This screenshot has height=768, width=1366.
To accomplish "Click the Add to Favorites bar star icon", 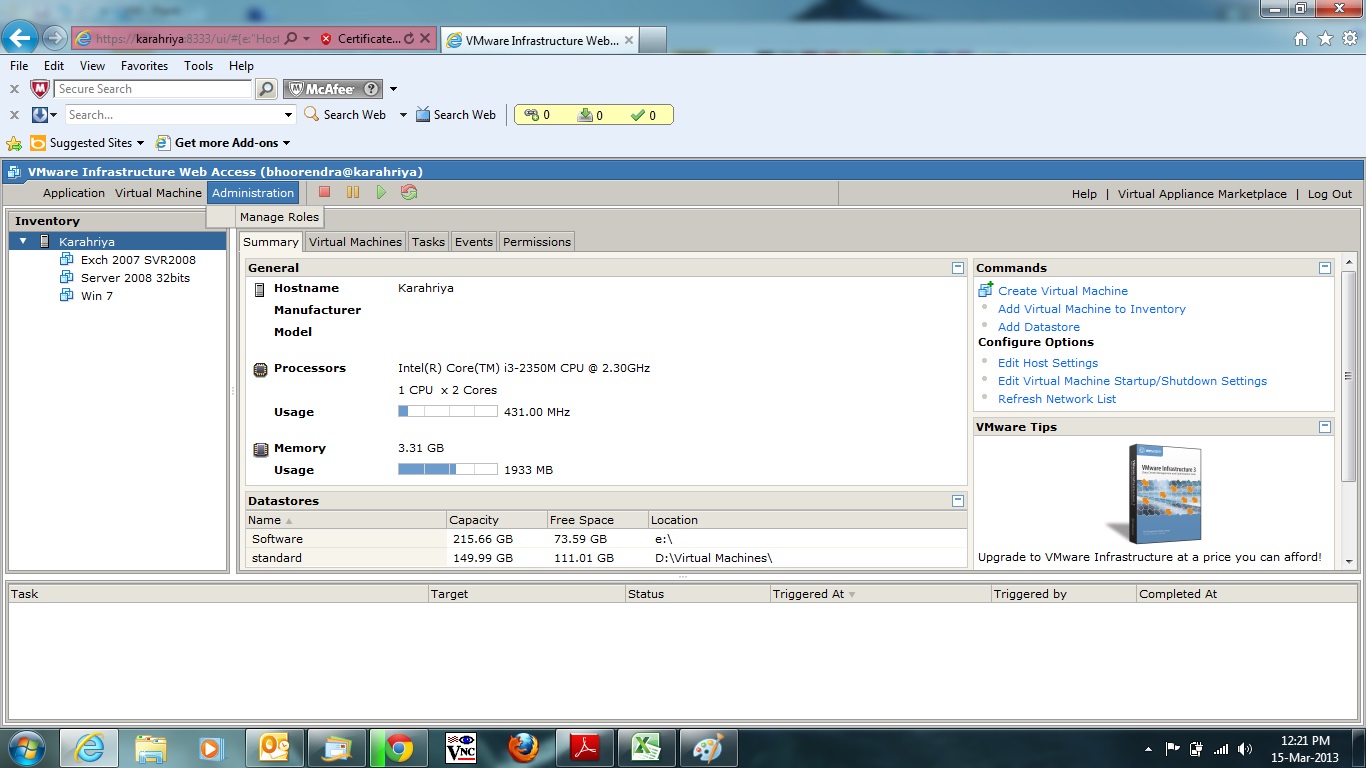I will (14, 143).
